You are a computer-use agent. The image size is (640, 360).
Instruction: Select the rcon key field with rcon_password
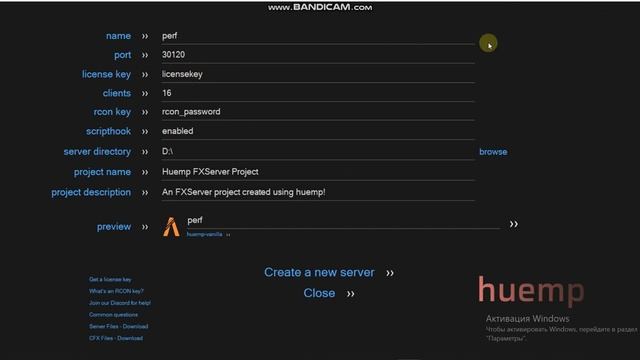(x=318, y=112)
